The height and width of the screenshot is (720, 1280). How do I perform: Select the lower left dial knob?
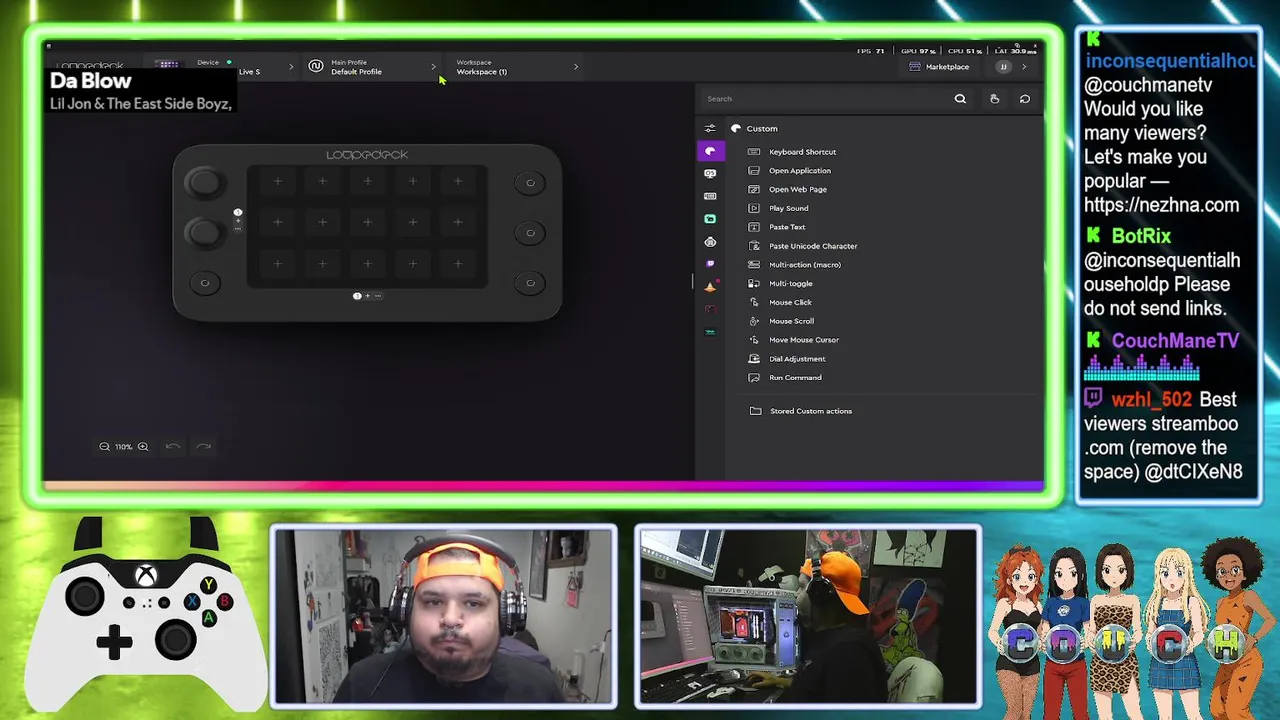204,232
